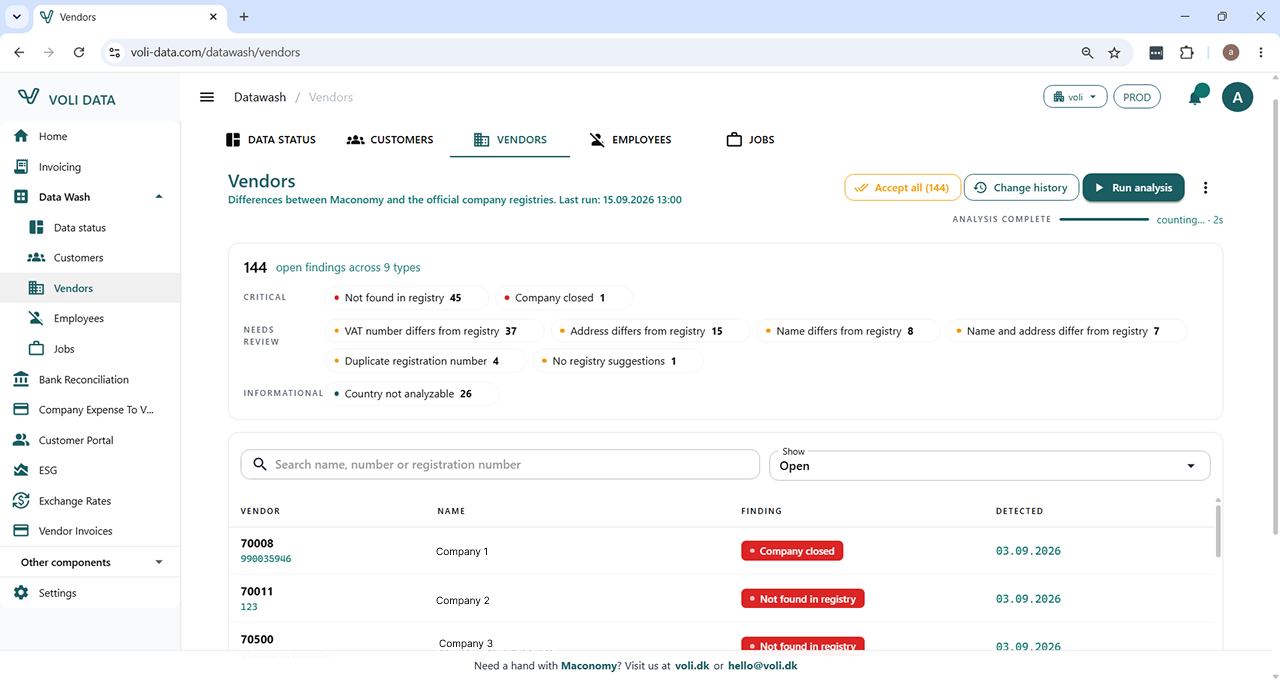Image resolution: width=1280 pixels, height=680 pixels.
Task: Click the PROD environment badge
Action: coord(1137,97)
